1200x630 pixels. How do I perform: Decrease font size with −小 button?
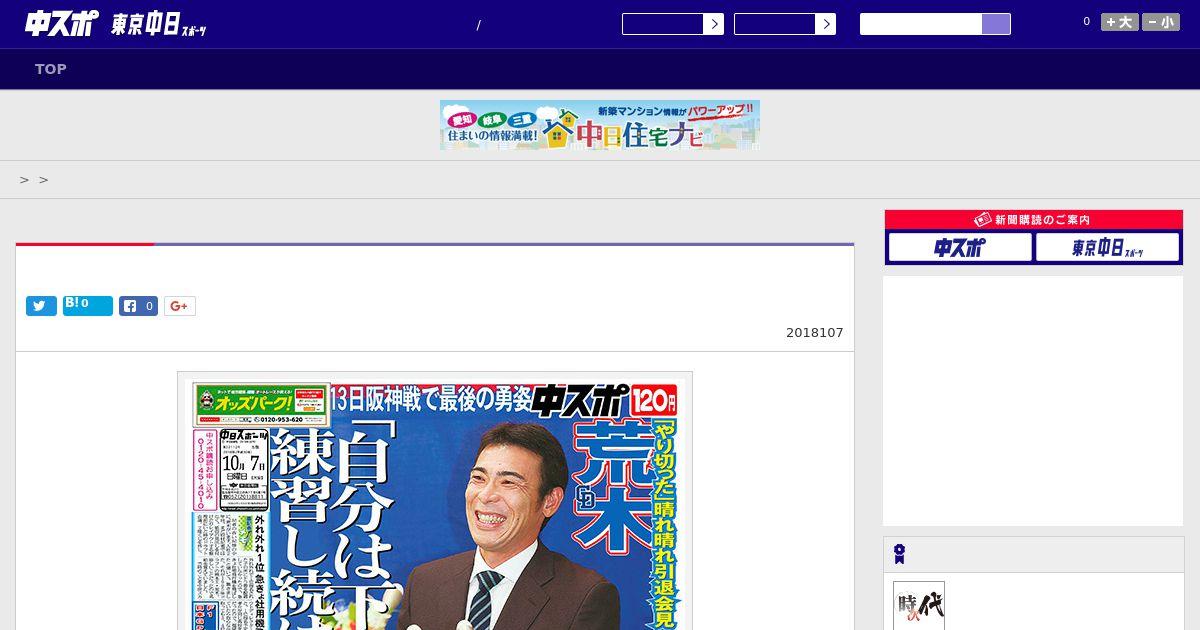(x=1161, y=22)
